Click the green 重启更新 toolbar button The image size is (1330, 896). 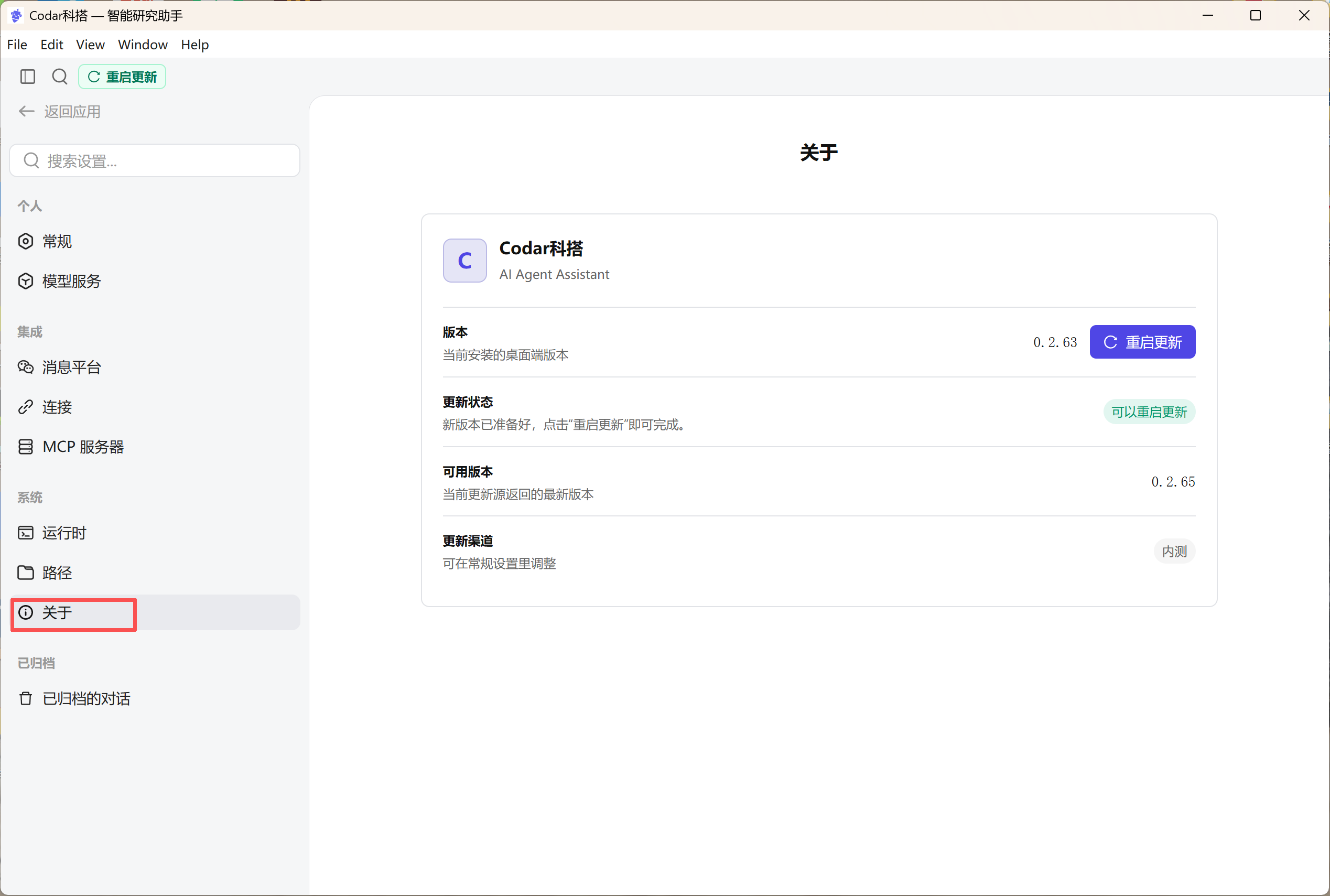(122, 77)
